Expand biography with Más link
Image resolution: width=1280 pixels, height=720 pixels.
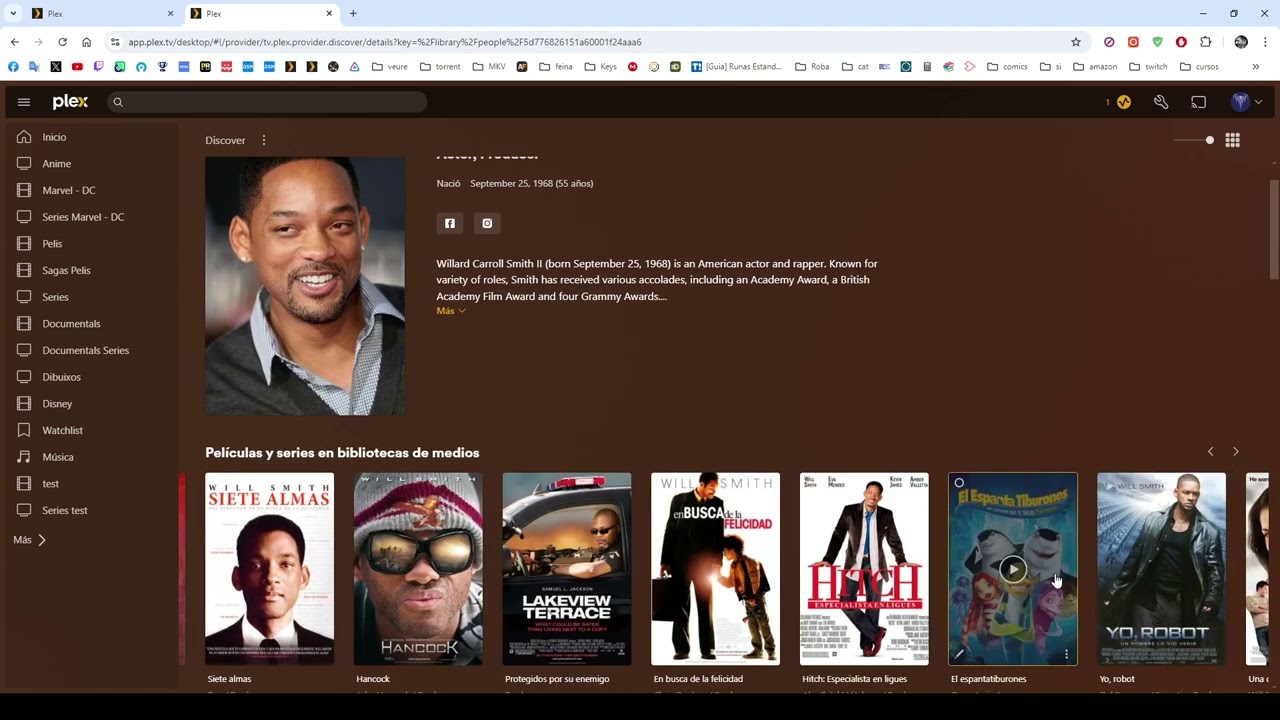click(x=451, y=311)
